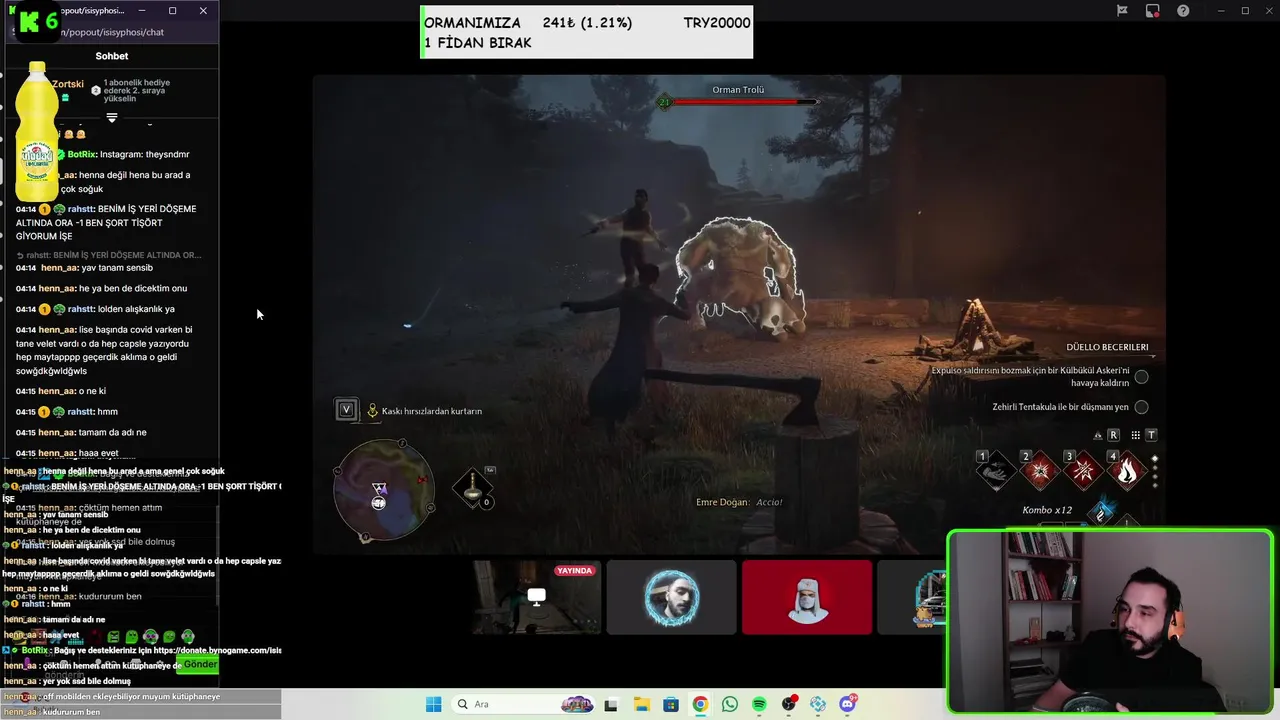Open OBS Studio from the taskbar
Screen dimensions: 1280x720
coord(789,704)
